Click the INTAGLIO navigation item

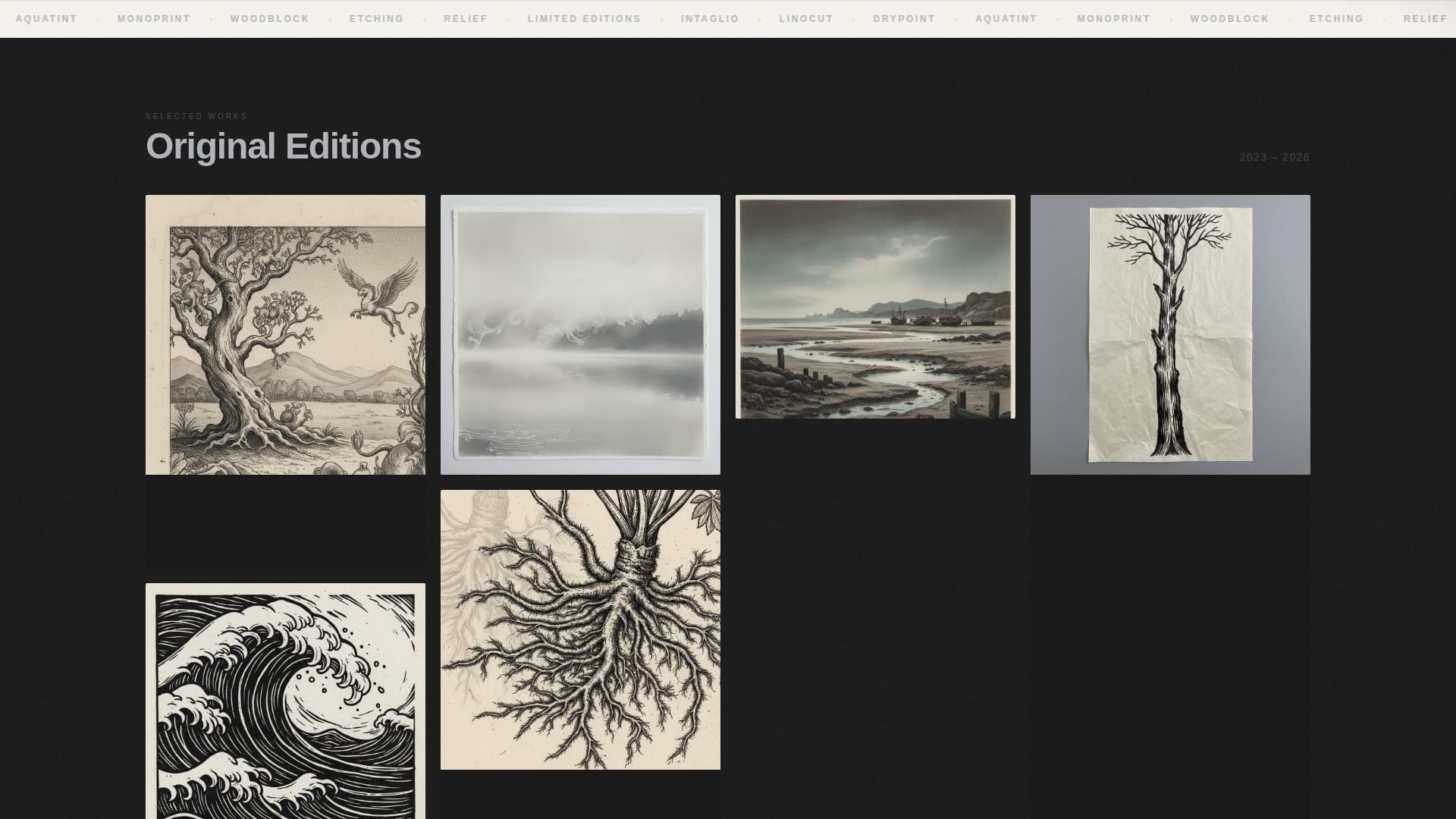click(x=710, y=19)
